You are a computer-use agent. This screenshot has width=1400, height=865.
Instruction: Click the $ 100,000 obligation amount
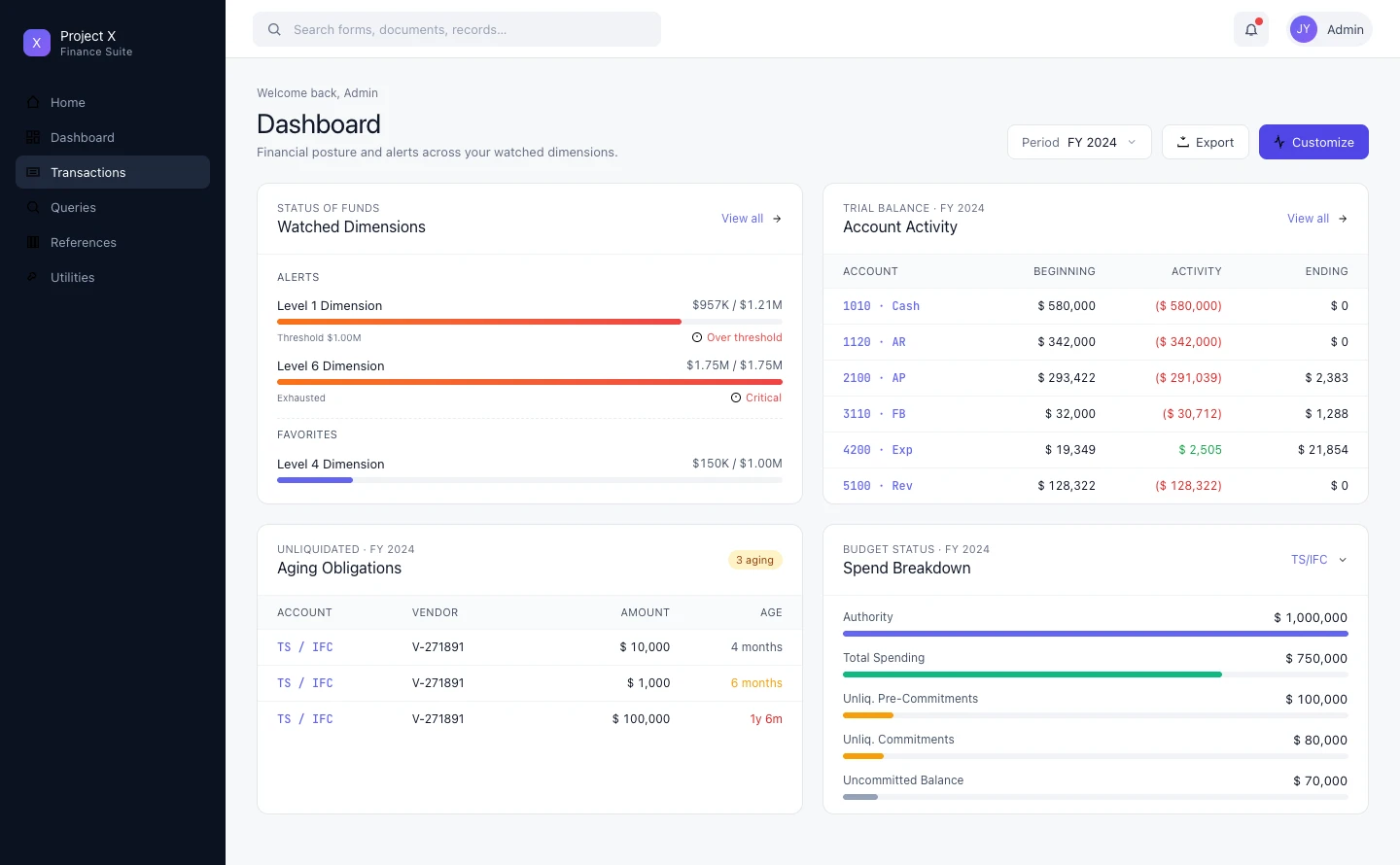click(641, 719)
